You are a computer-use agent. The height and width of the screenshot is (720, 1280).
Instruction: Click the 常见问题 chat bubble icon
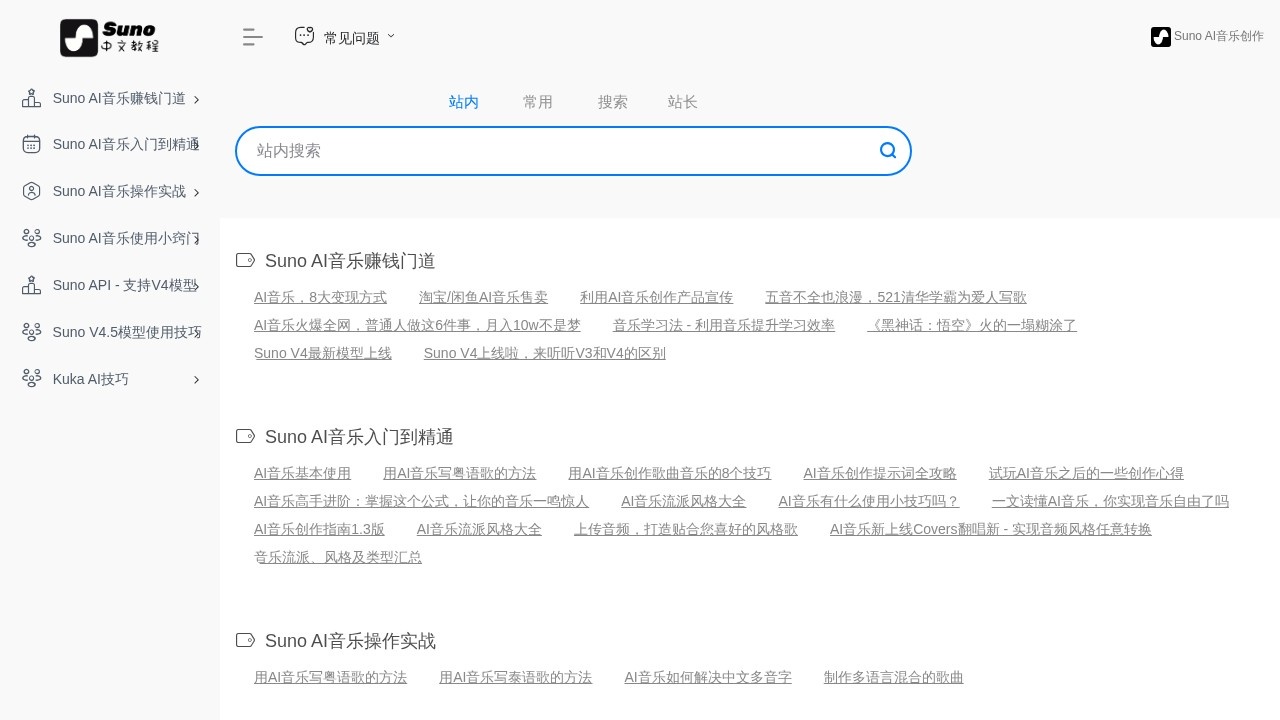coord(304,36)
